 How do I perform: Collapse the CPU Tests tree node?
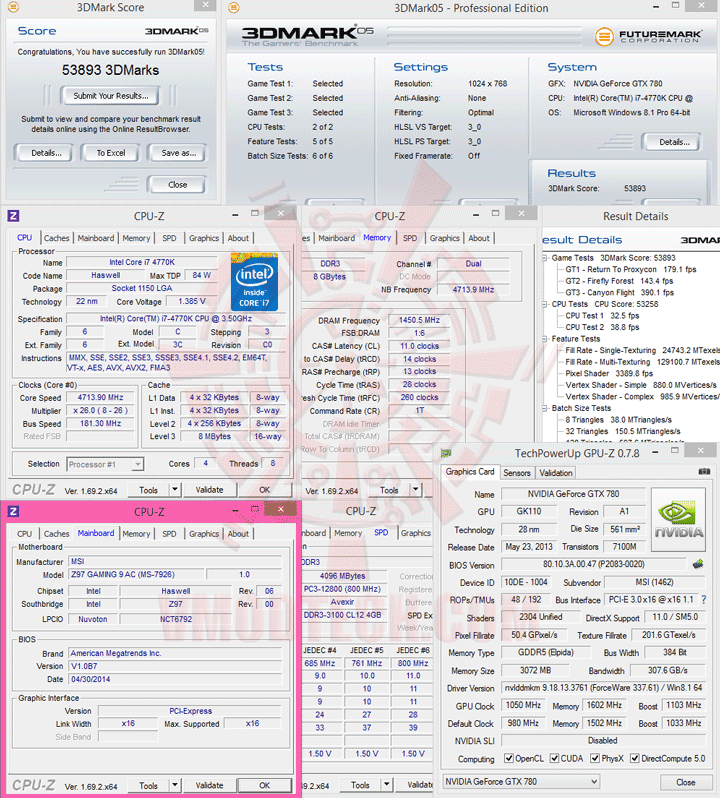545,304
